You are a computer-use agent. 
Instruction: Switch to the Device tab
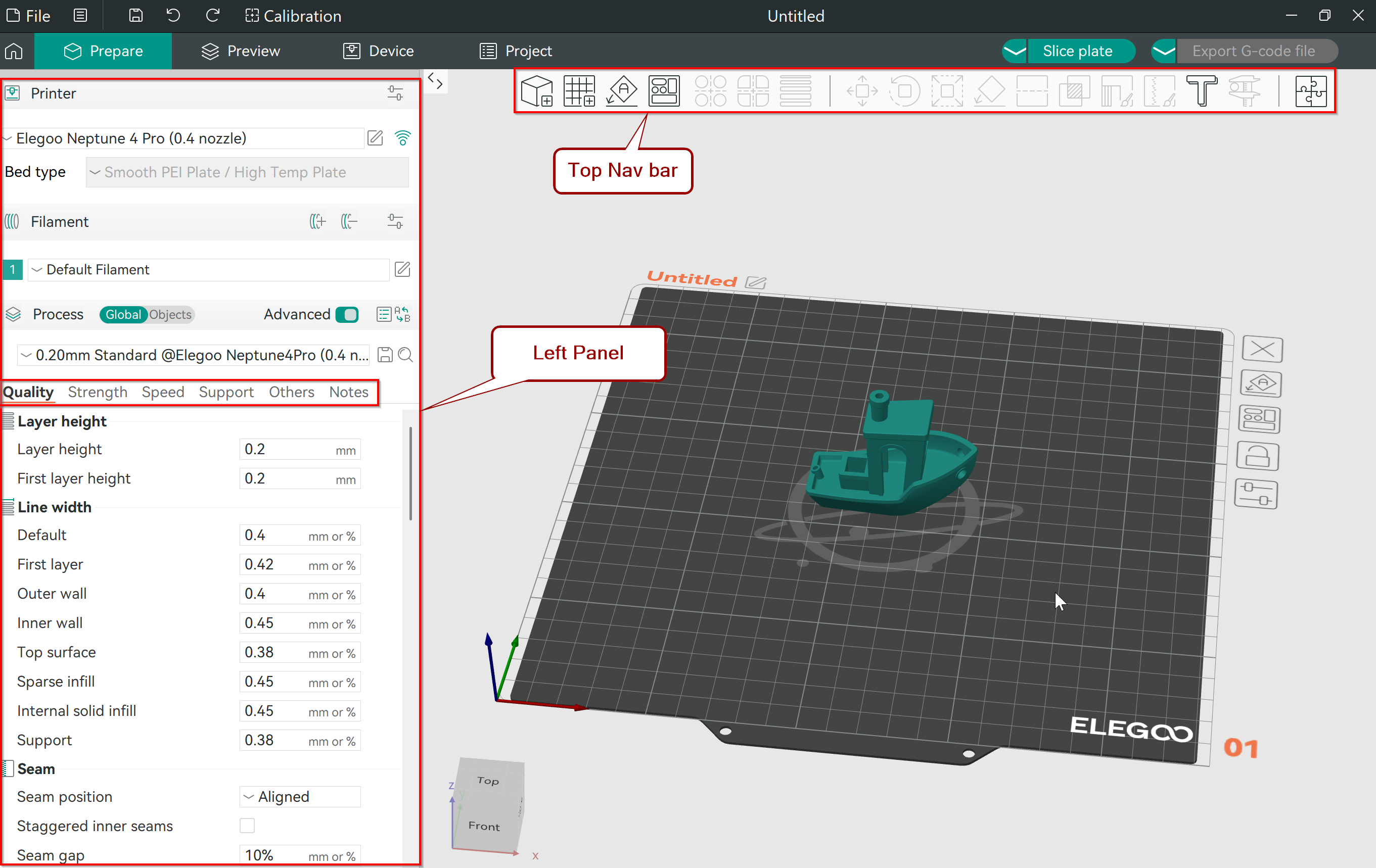tap(378, 51)
